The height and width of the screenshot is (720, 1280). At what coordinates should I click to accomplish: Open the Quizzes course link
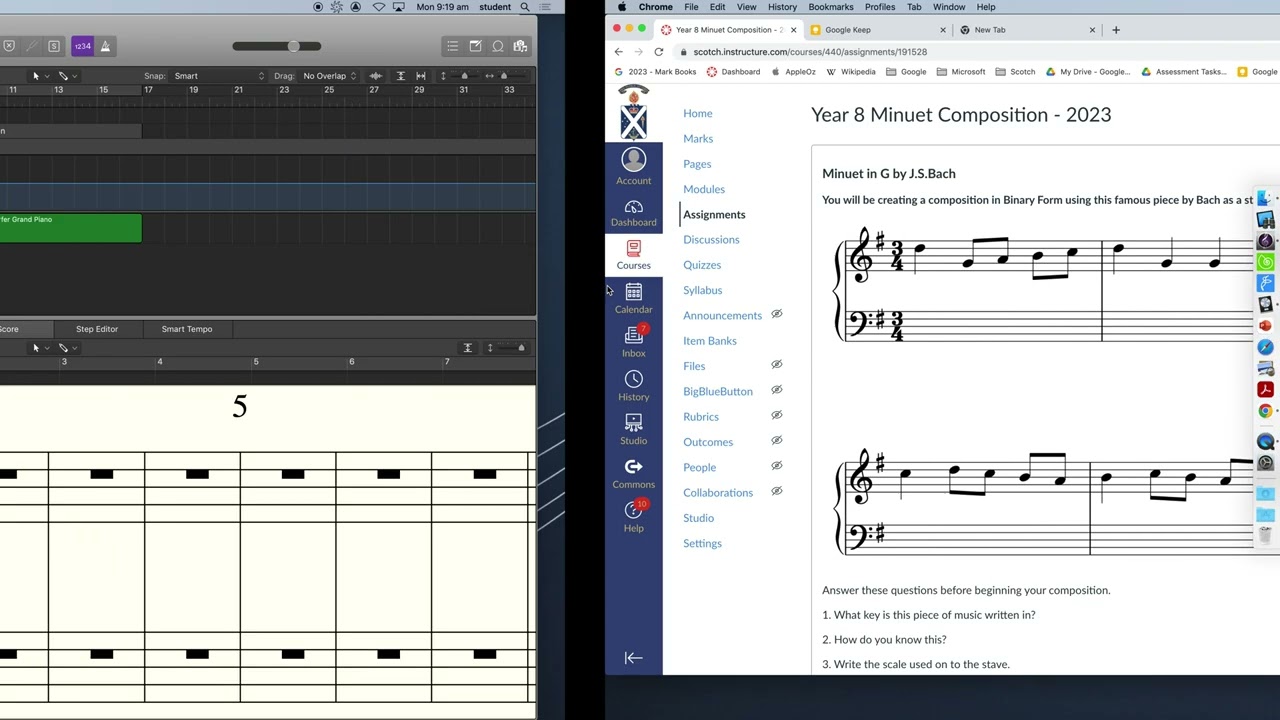tap(702, 265)
